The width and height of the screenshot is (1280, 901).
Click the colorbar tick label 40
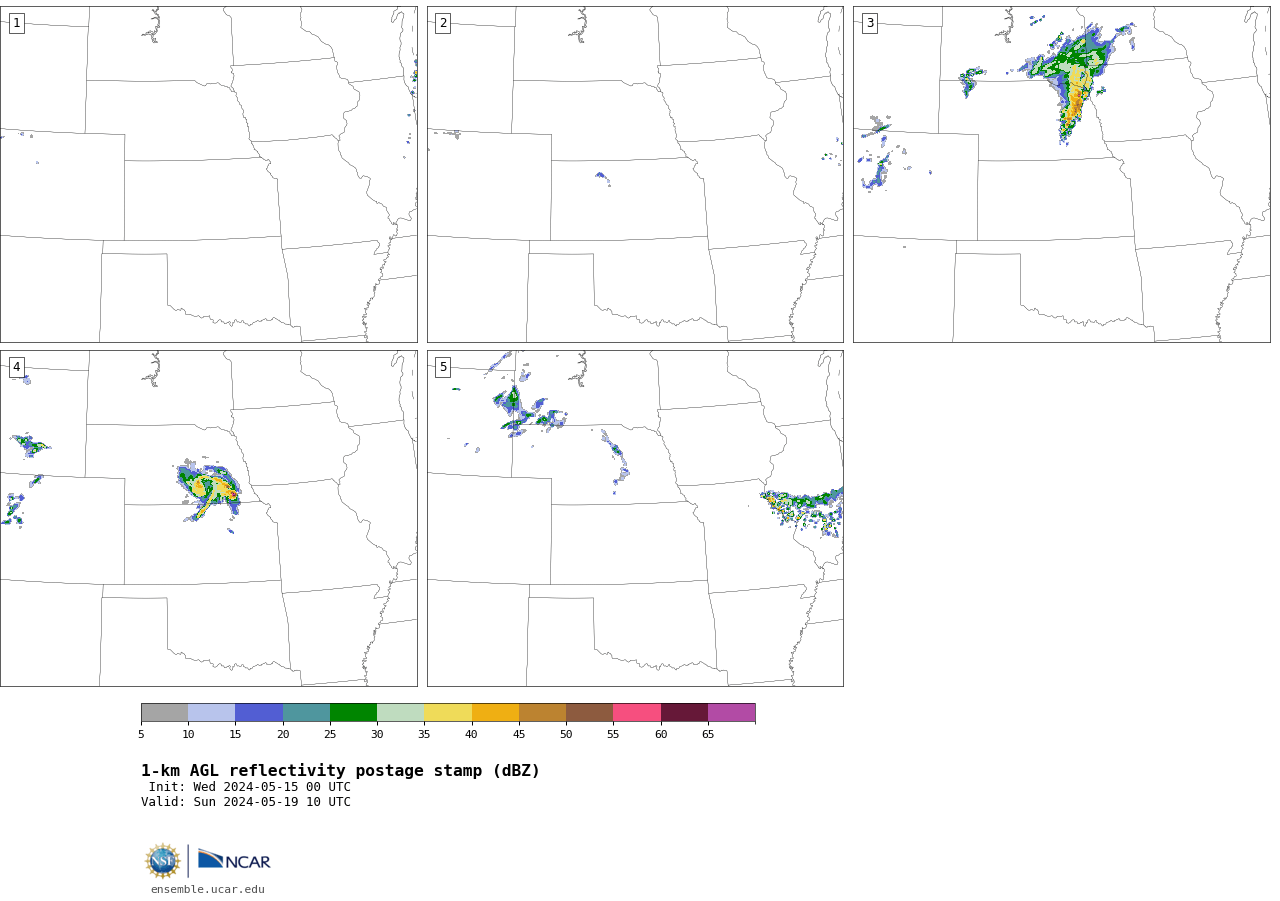[472, 735]
